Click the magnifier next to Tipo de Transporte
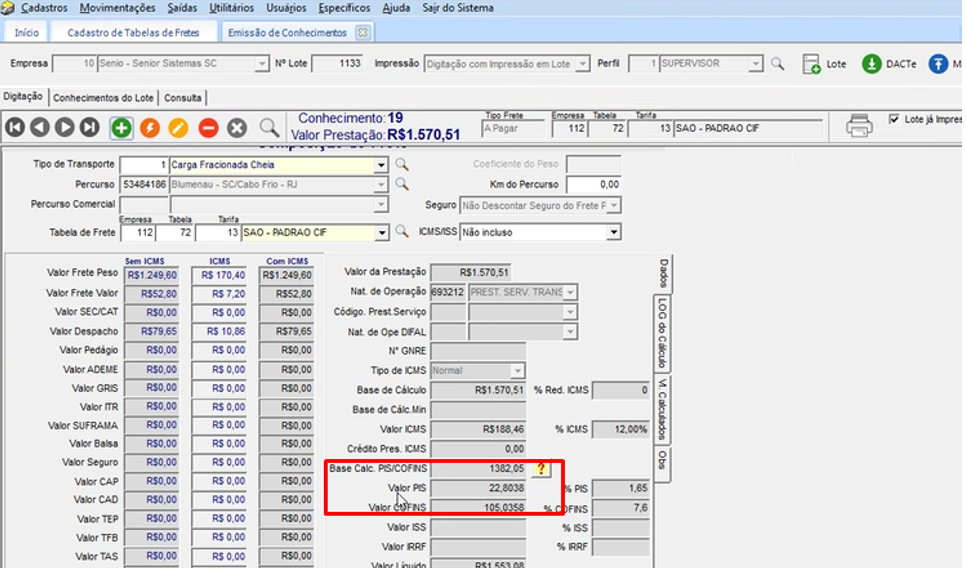 tap(402, 164)
